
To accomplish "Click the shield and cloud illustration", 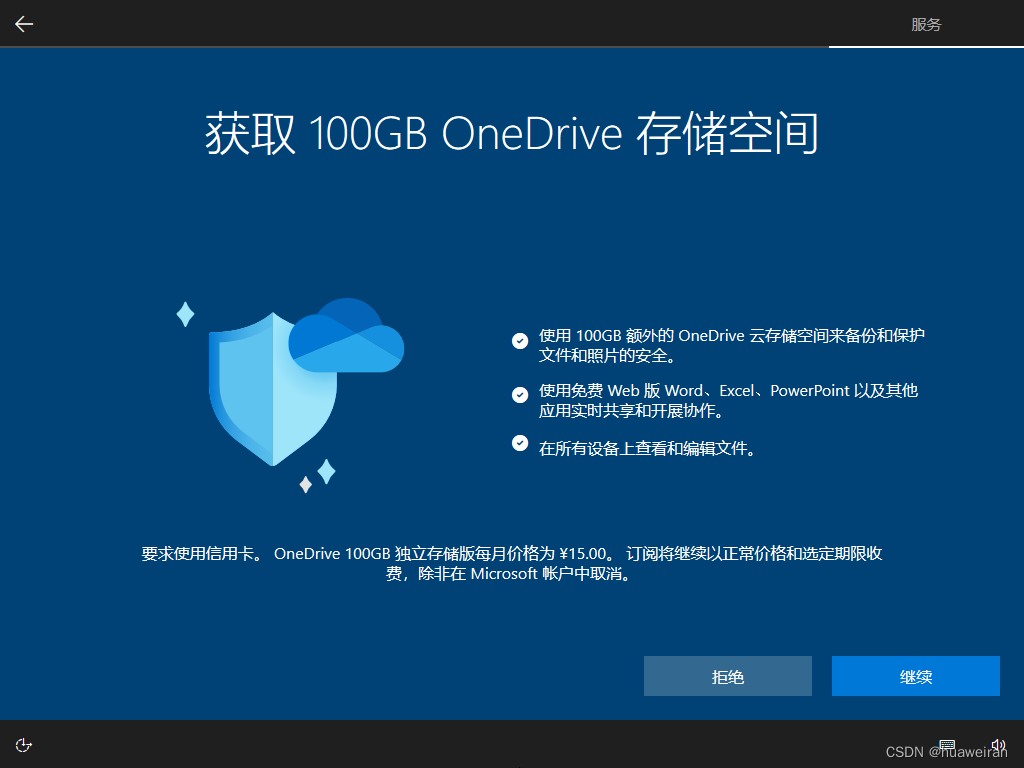I will [x=291, y=395].
